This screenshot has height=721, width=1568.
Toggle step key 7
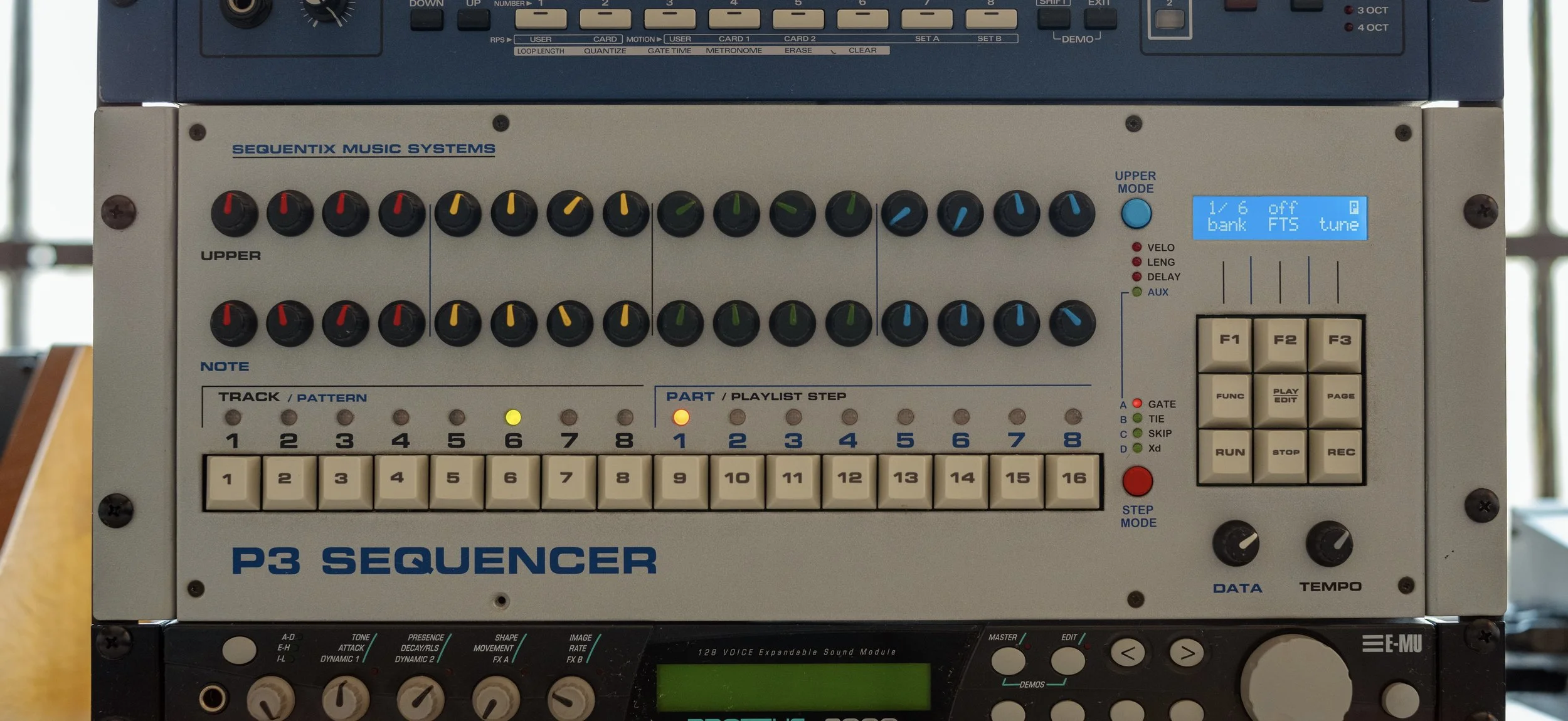[x=569, y=482]
